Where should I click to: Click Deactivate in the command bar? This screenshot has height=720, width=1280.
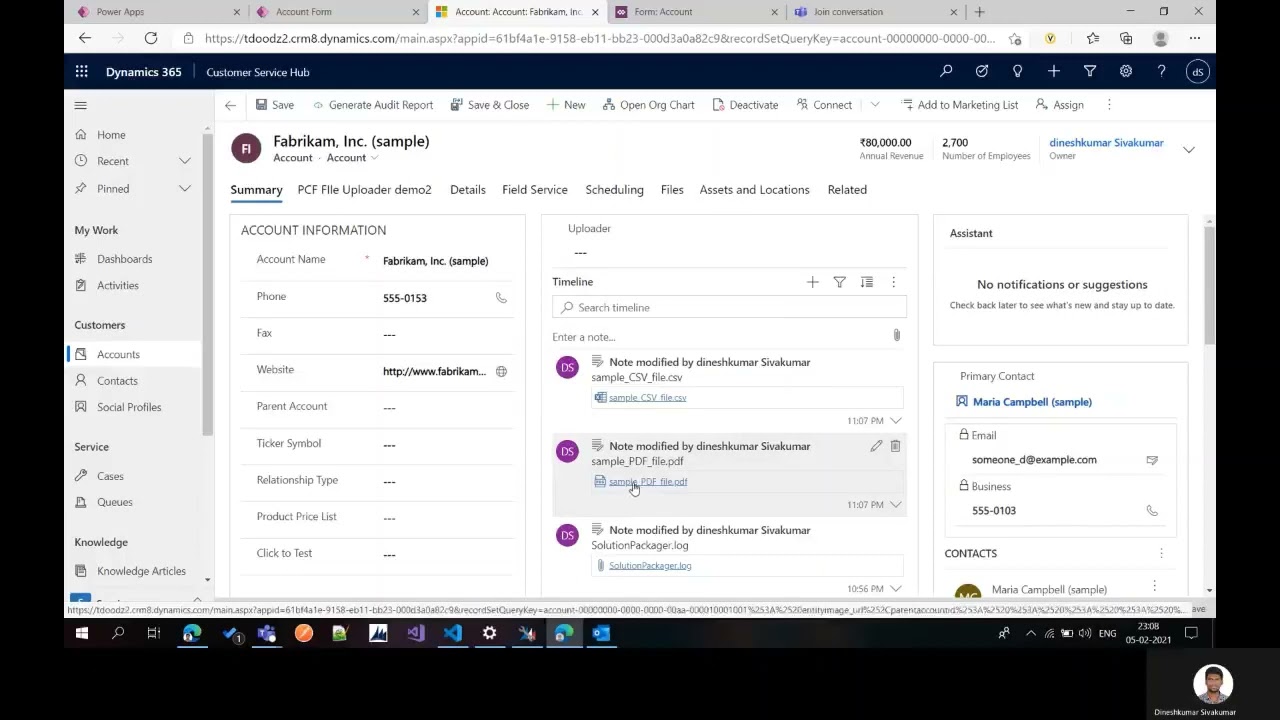tap(745, 105)
